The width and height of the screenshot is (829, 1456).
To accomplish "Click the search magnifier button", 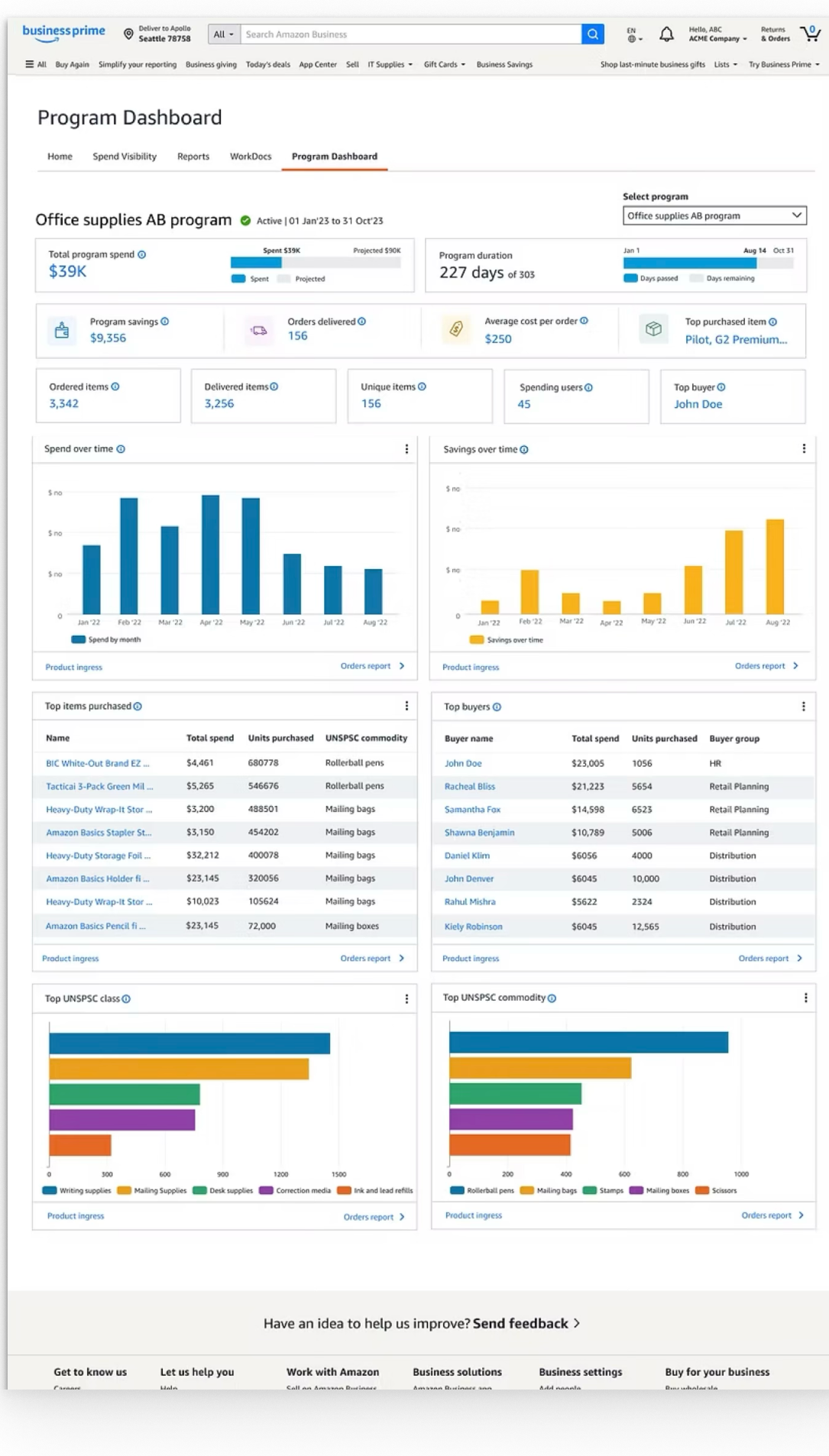I will 592,34.
